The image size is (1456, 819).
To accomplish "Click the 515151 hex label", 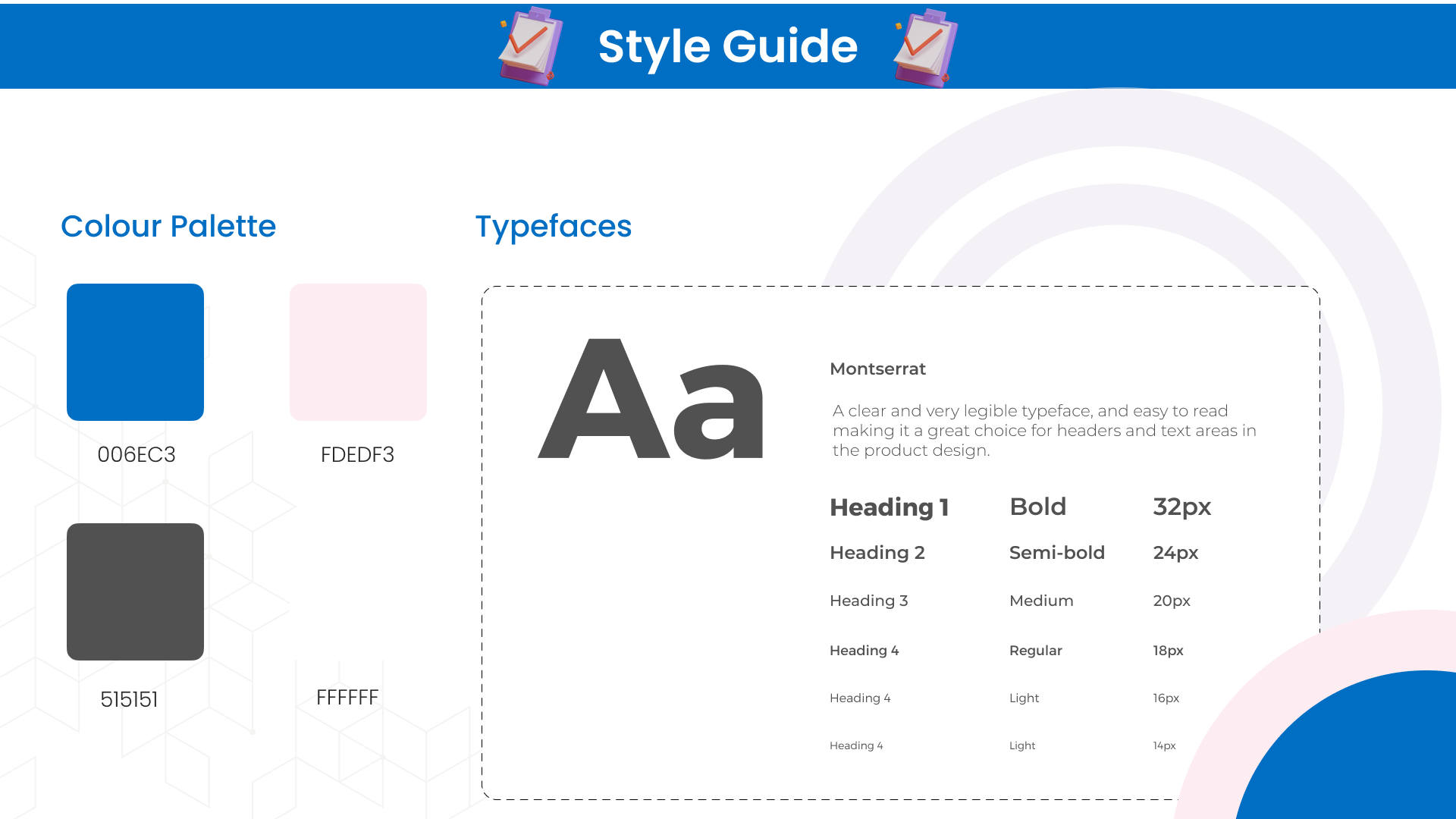I will coord(129,699).
